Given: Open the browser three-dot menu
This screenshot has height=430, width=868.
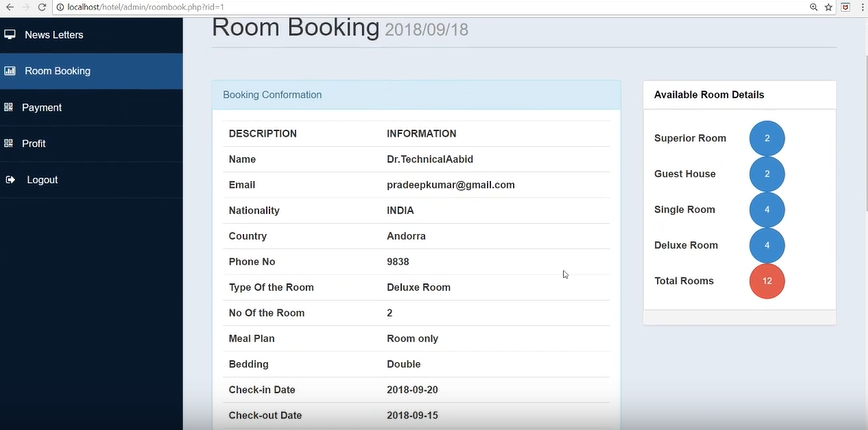Looking at the screenshot, I should (862, 7).
